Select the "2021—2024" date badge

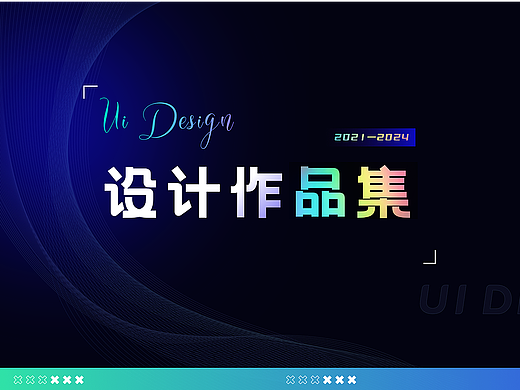coord(373,137)
